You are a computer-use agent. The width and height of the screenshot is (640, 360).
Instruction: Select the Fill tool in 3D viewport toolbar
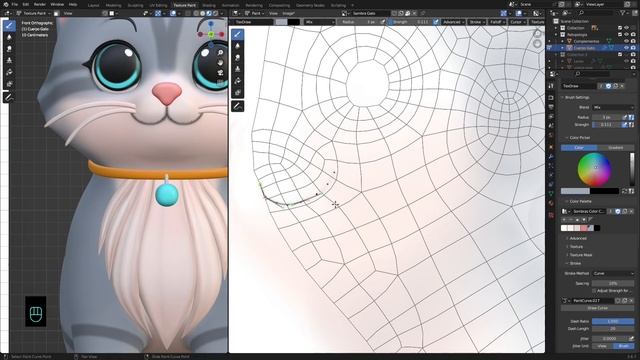click(9, 72)
